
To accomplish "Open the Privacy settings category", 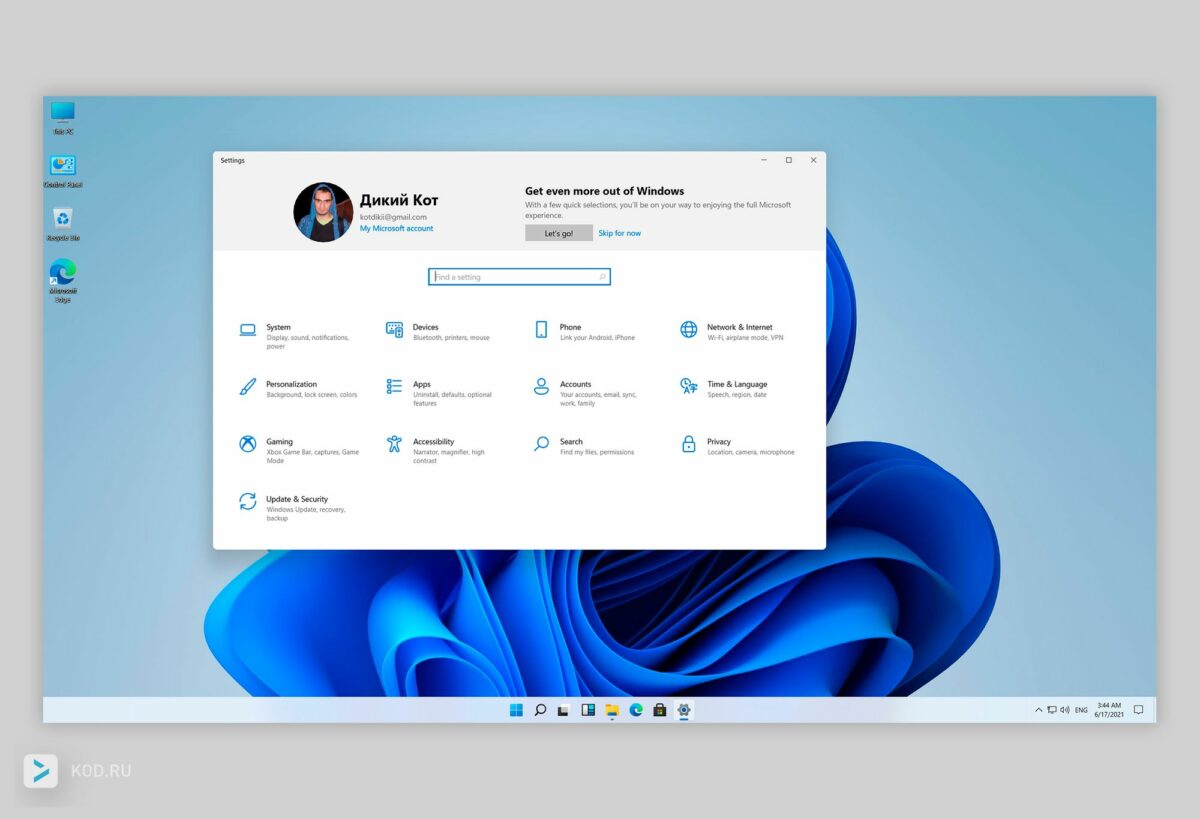I will pyautogui.click(x=737, y=446).
